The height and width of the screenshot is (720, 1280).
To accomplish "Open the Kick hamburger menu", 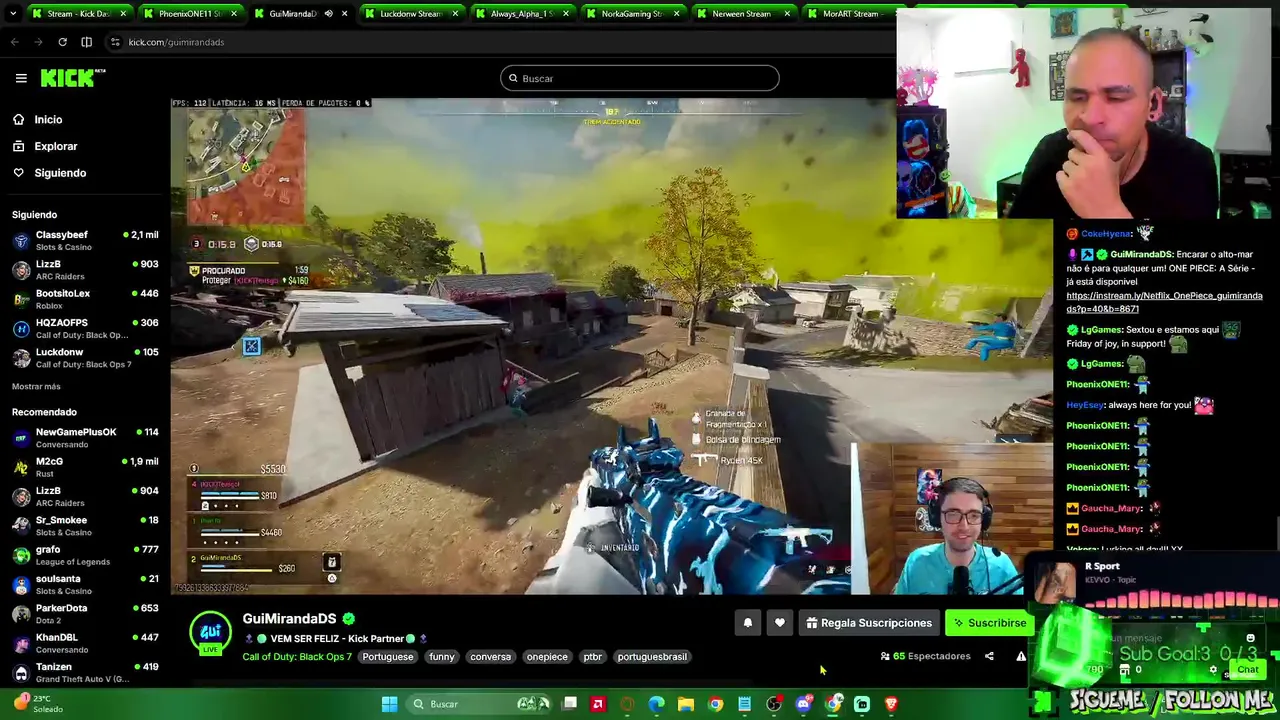I will [x=21, y=78].
